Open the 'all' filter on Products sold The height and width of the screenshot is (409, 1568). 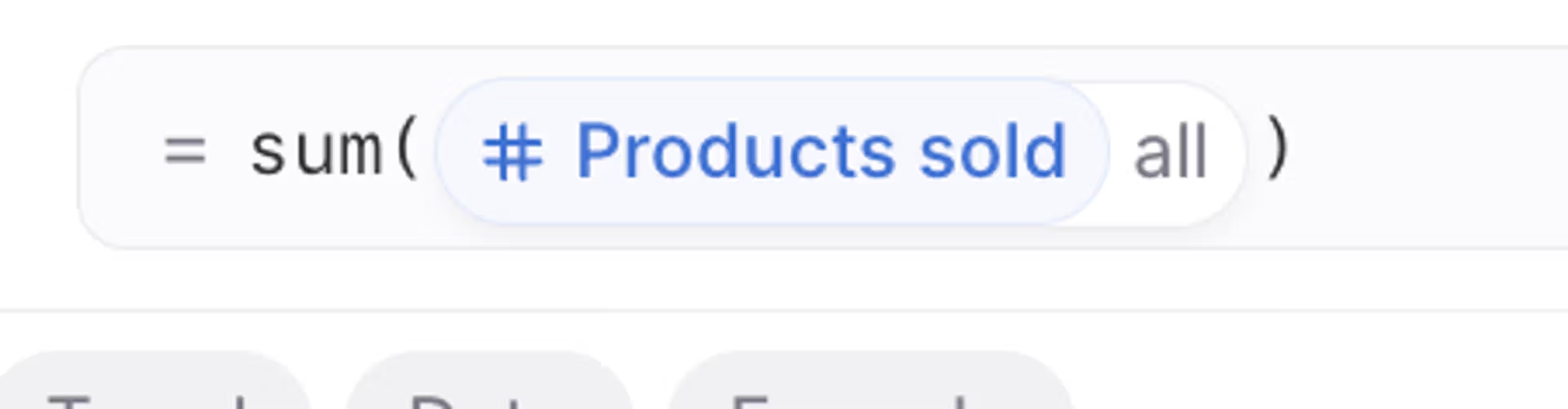tap(1169, 153)
